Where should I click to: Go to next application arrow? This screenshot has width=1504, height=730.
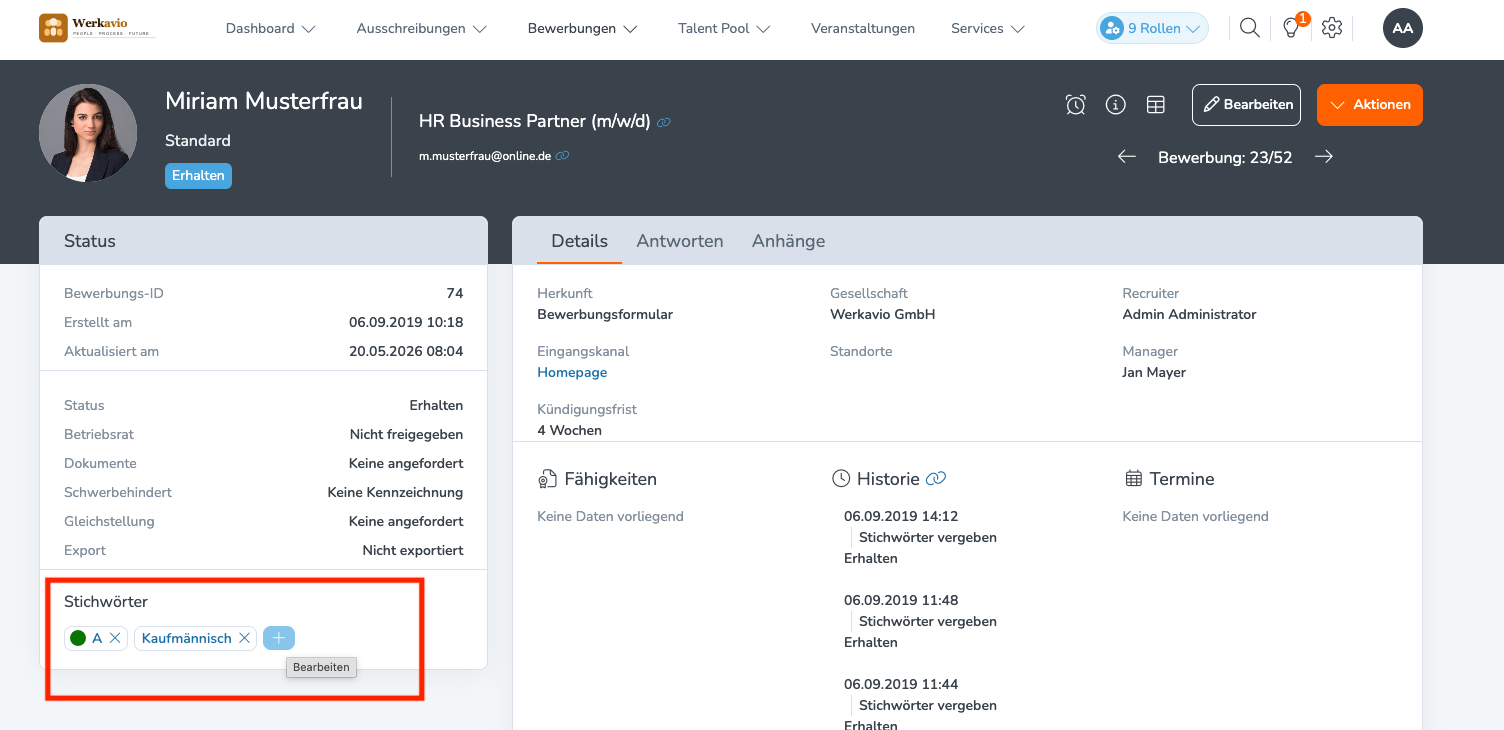point(1324,157)
